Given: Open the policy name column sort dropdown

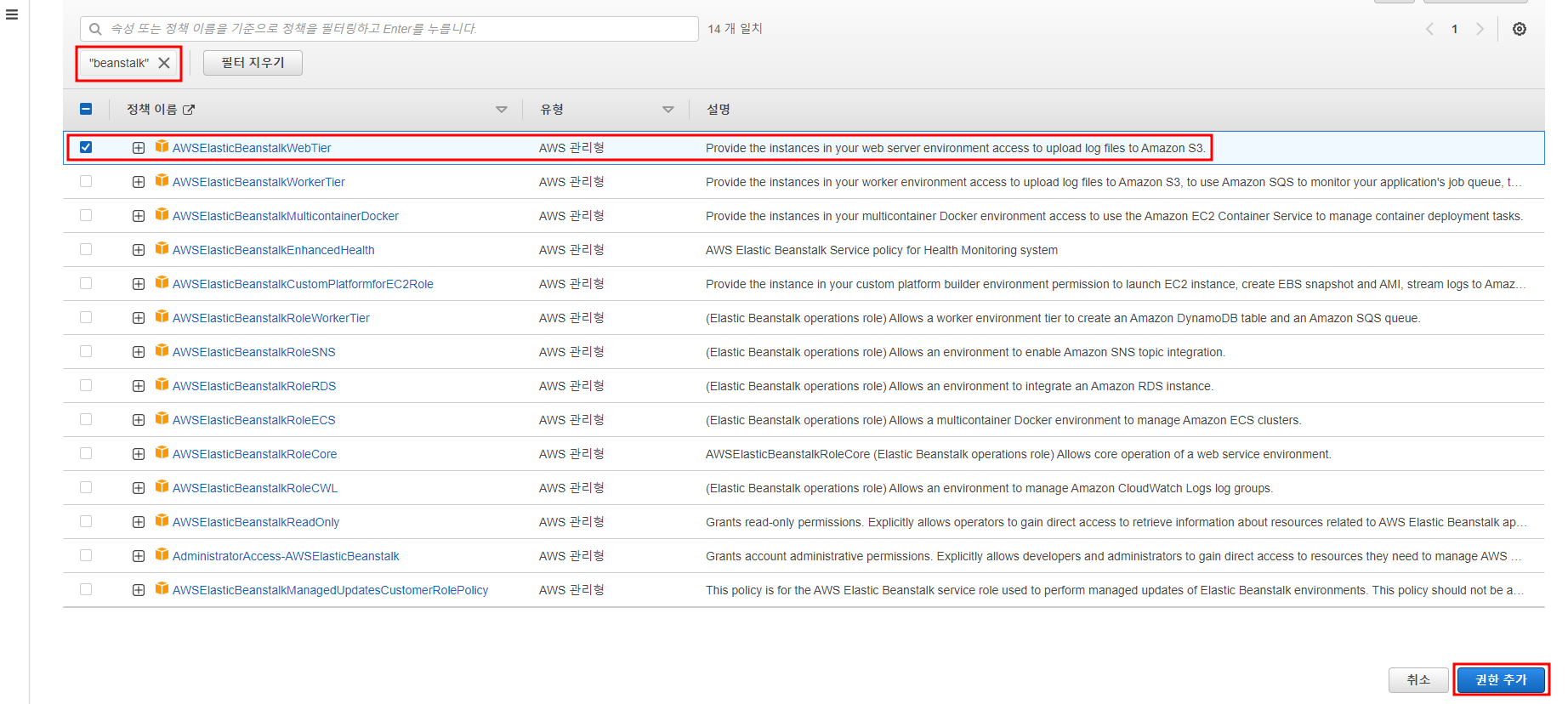Looking at the screenshot, I should [502, 110].
